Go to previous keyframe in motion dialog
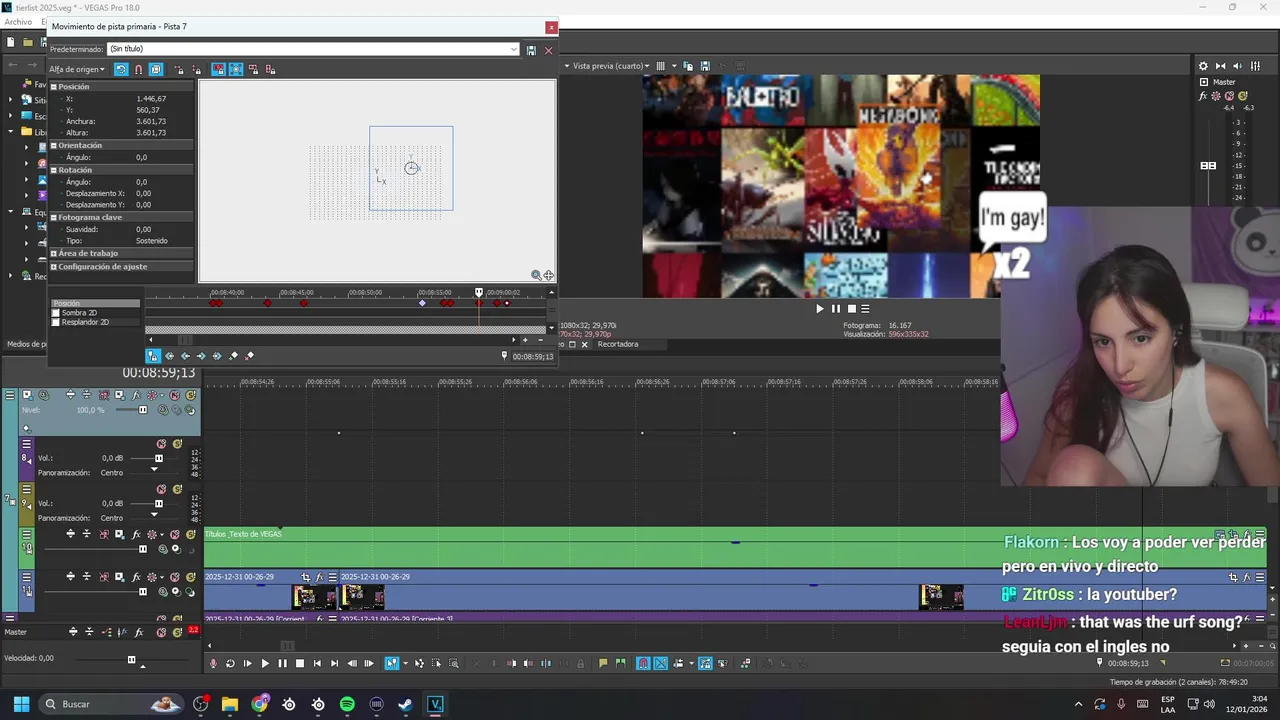 [x=185, y=356]
